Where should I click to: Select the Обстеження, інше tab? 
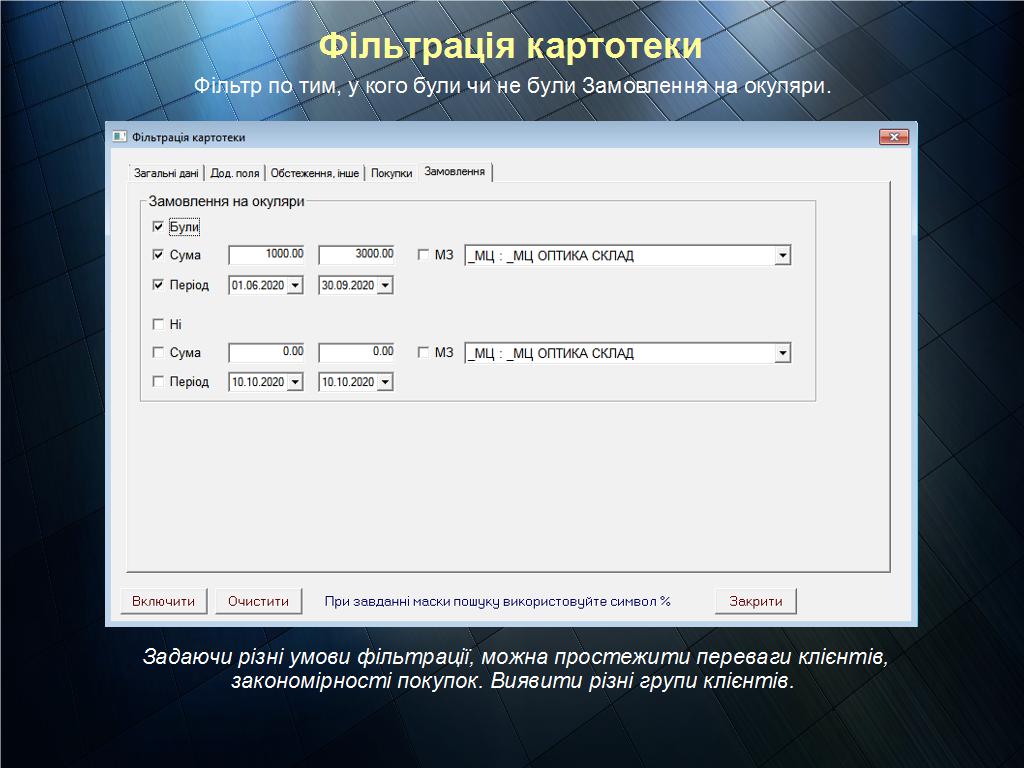tap(314, 173)
